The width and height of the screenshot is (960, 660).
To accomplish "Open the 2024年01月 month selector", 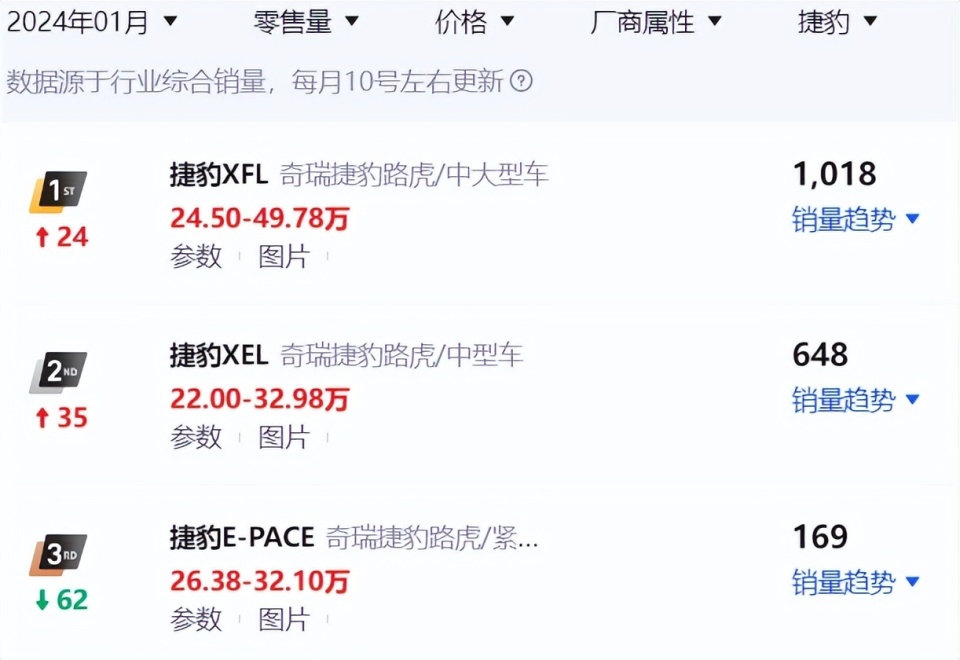I will click(95, 21).
